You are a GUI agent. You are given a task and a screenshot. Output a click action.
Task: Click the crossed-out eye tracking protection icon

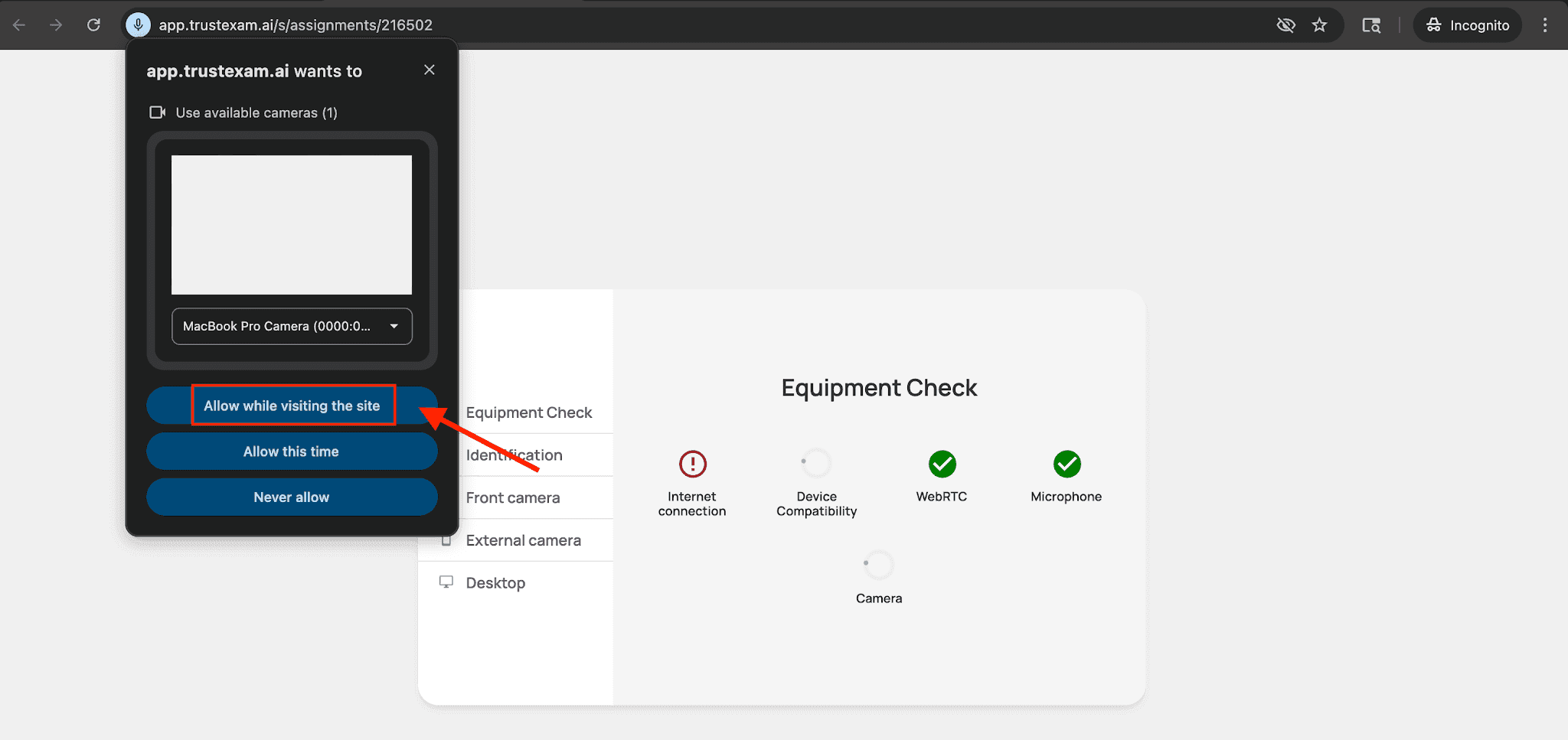pos(1286,25)
